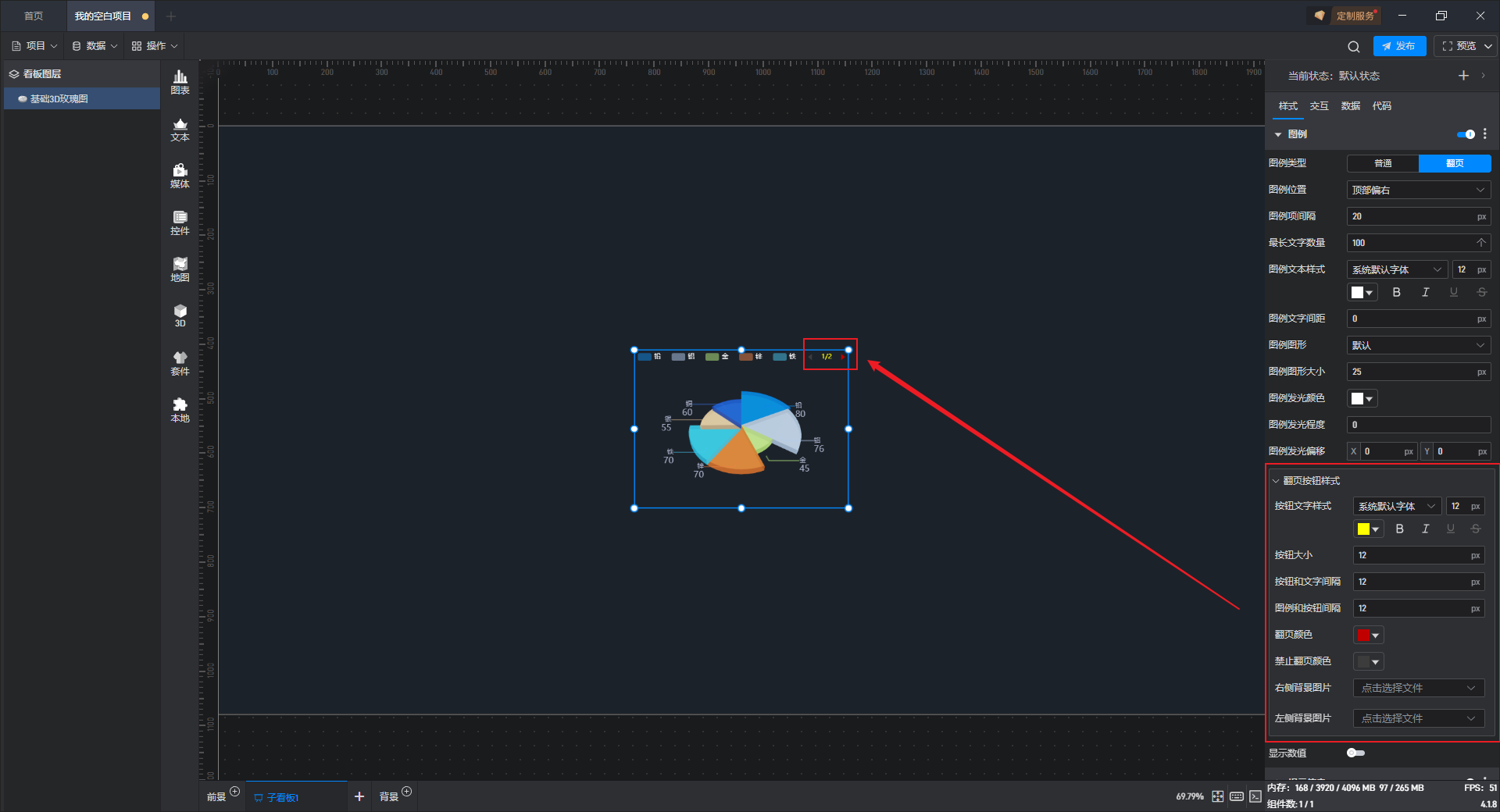1500x812 pixels.
Task: Collapse the 图例 section
Action: tap(1278, 134)
